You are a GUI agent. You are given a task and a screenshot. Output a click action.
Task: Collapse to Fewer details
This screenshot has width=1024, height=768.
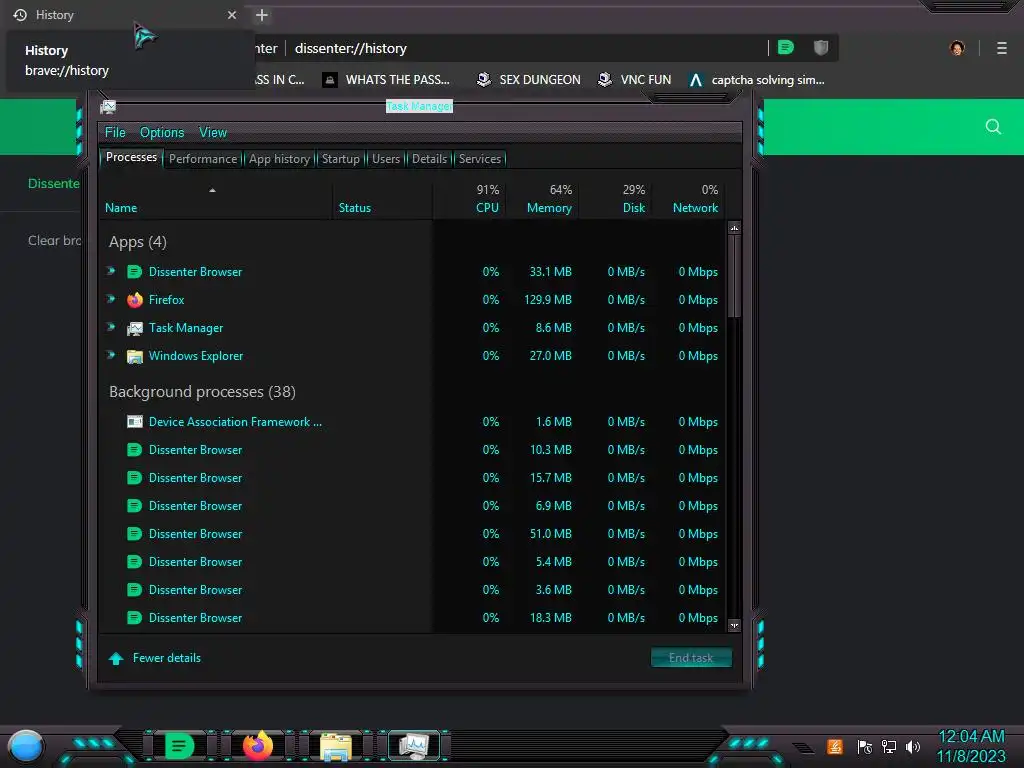click(x=155, y=658)
